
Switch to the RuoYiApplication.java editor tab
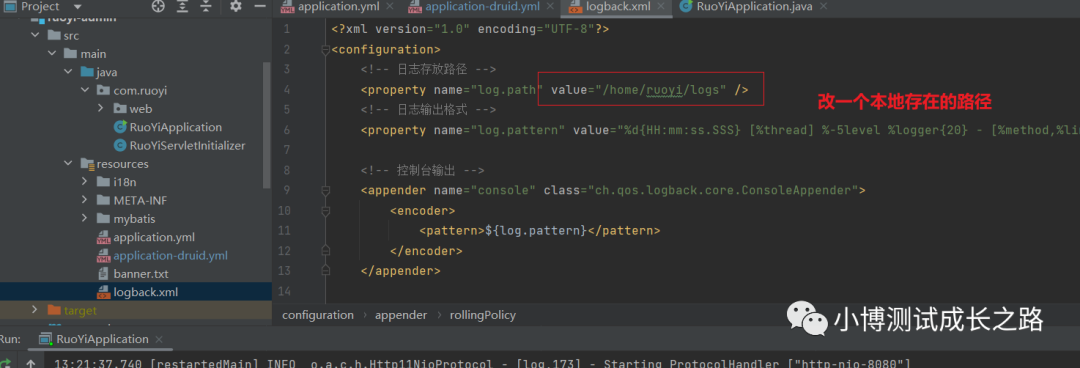(x=754, y=7)
